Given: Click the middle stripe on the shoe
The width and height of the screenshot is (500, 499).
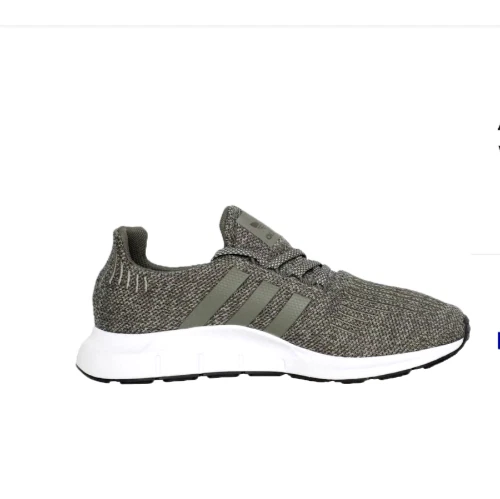Looking at the screenshot, I should 257,304.
